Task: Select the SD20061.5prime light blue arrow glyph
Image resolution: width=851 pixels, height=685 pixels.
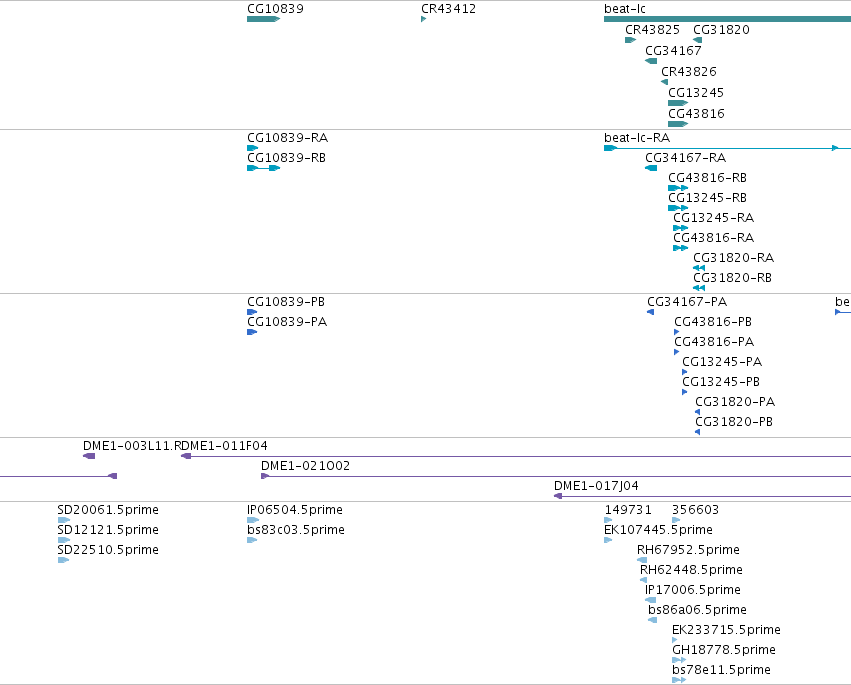Action: click(63, 520)
